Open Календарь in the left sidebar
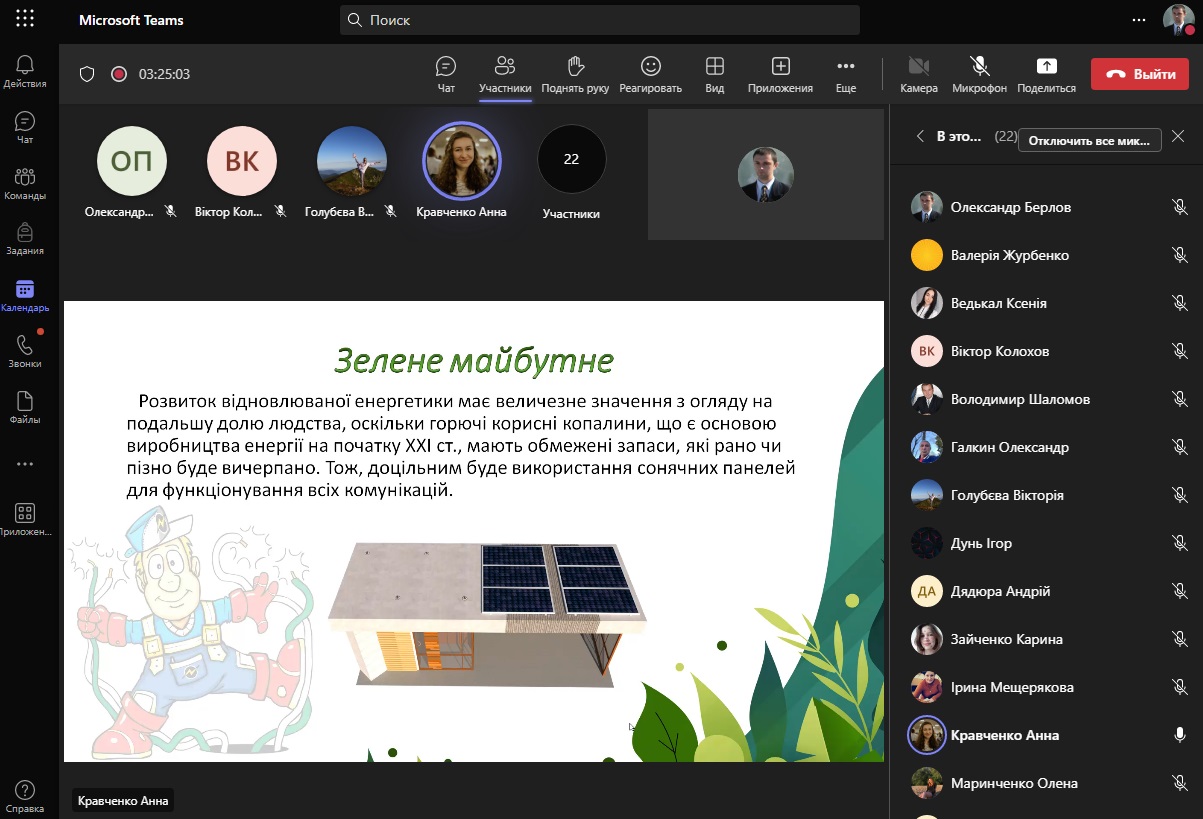 [x=25, y=295]
